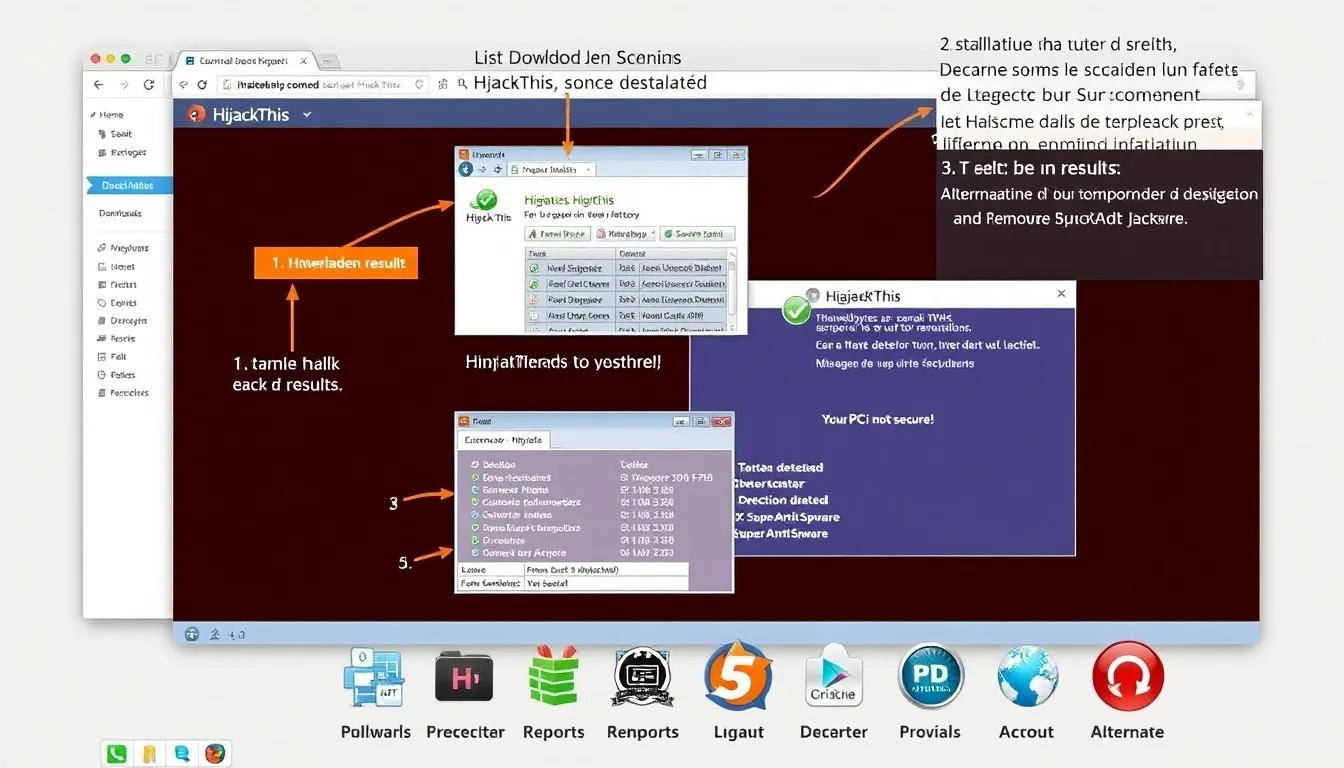Expand the dropdown chevron next to the HijackThis title
Image resolution: width=1344 pixels, height=768 pixels.
[307, 115]
